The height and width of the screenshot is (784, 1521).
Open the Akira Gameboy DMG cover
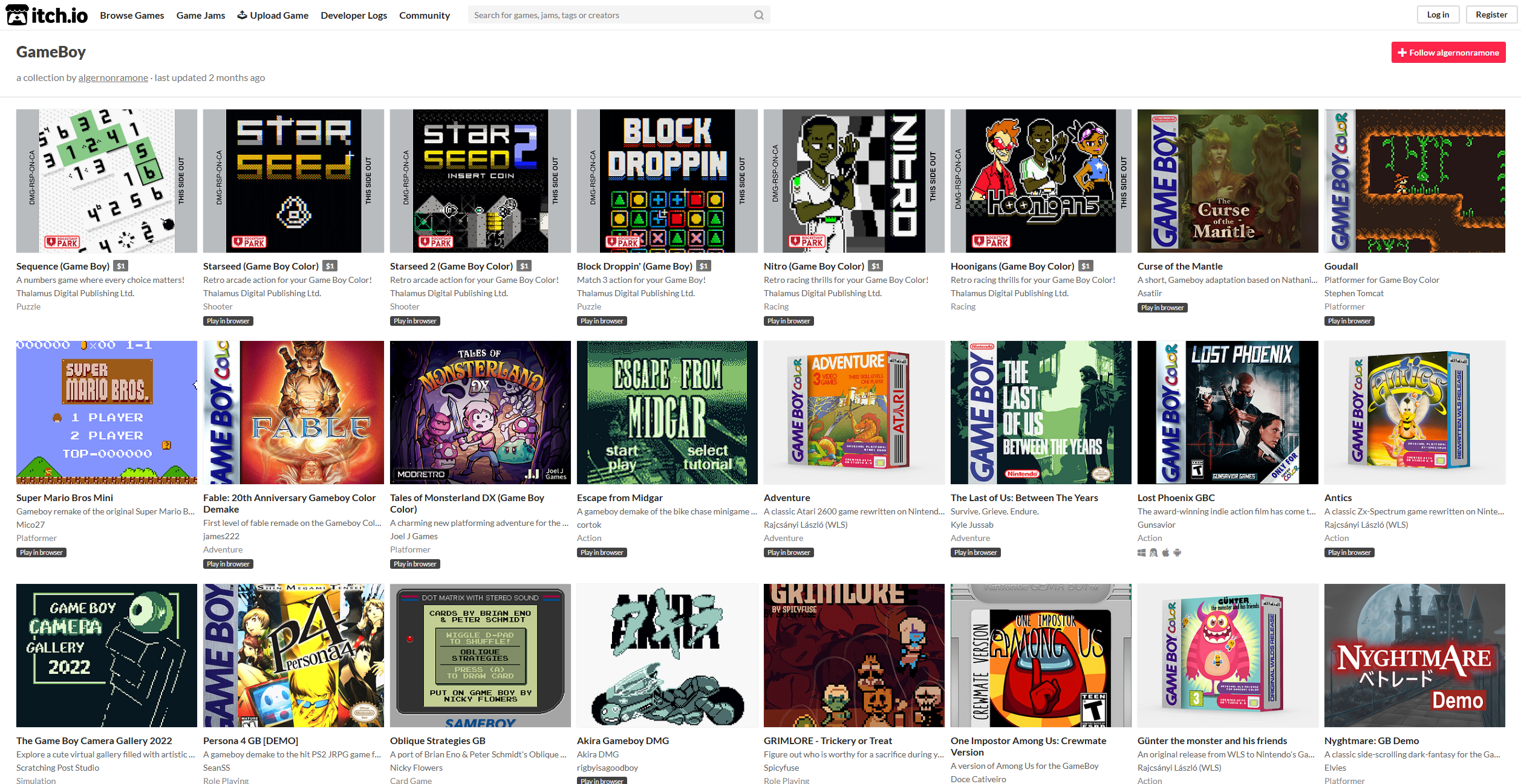pos(667,655)
